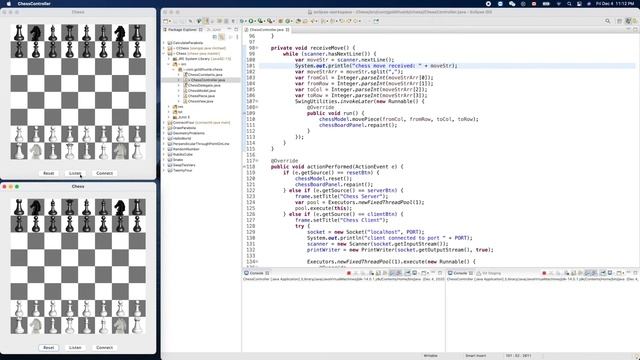
Task: Select ChessView.java in Package Explorer
Action: (200, 101)
